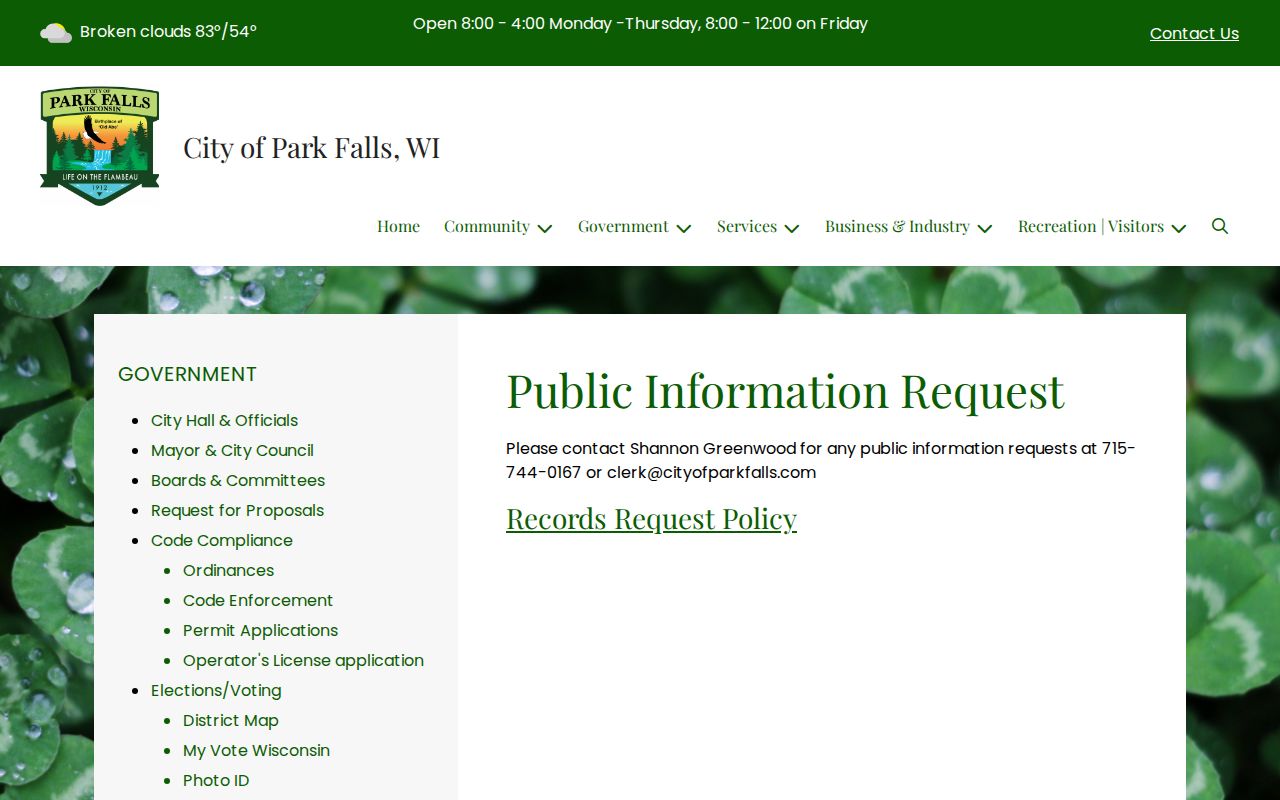Click the Park Falls city logo
This screenshot has height=800, width=1280.
(100, 146)
